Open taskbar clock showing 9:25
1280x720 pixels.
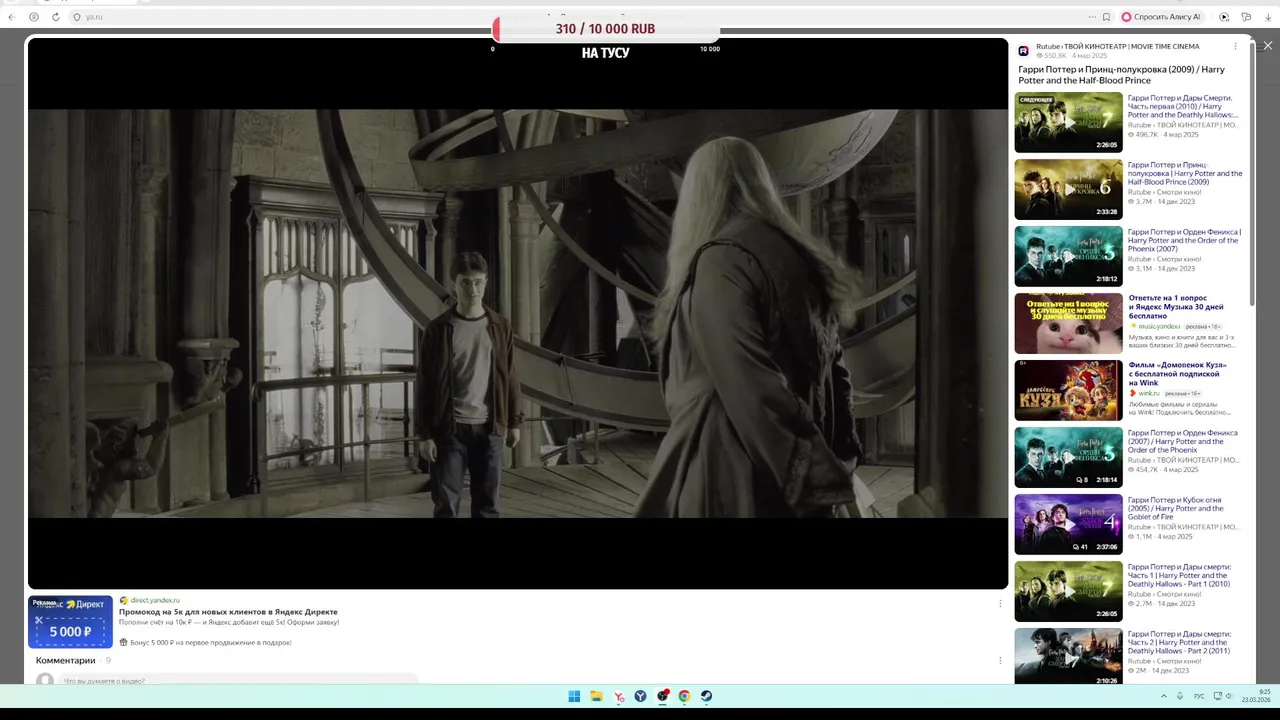pyautogui.click(x=1256, y=696)
